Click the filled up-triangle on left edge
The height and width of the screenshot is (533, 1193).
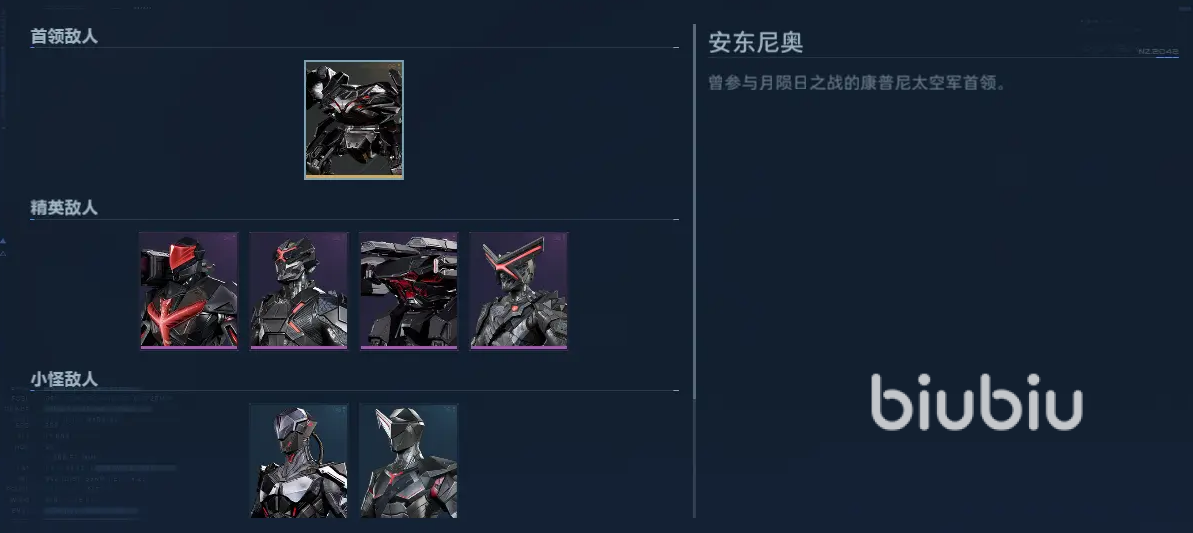tap(3, 240)
